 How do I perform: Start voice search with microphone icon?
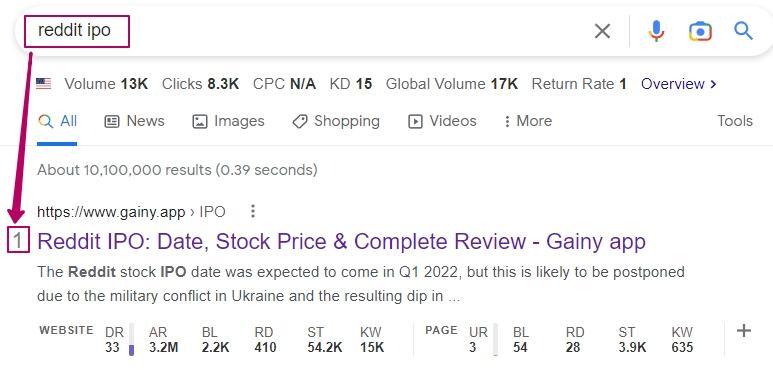[656, 32]
